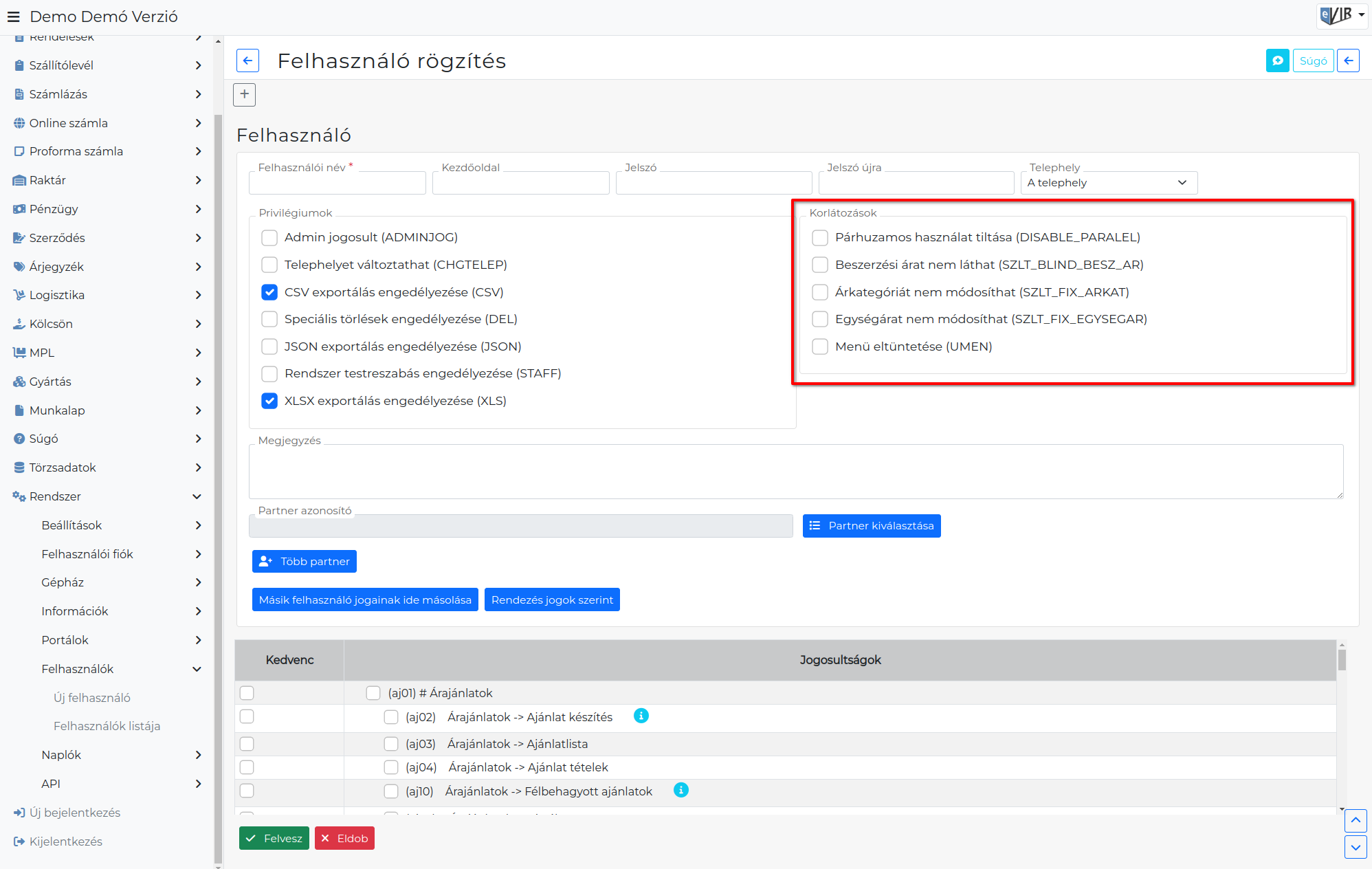Open the Telephely dropdown
This screenshot has height=869, width=1372.
(x=1108, y=183)
